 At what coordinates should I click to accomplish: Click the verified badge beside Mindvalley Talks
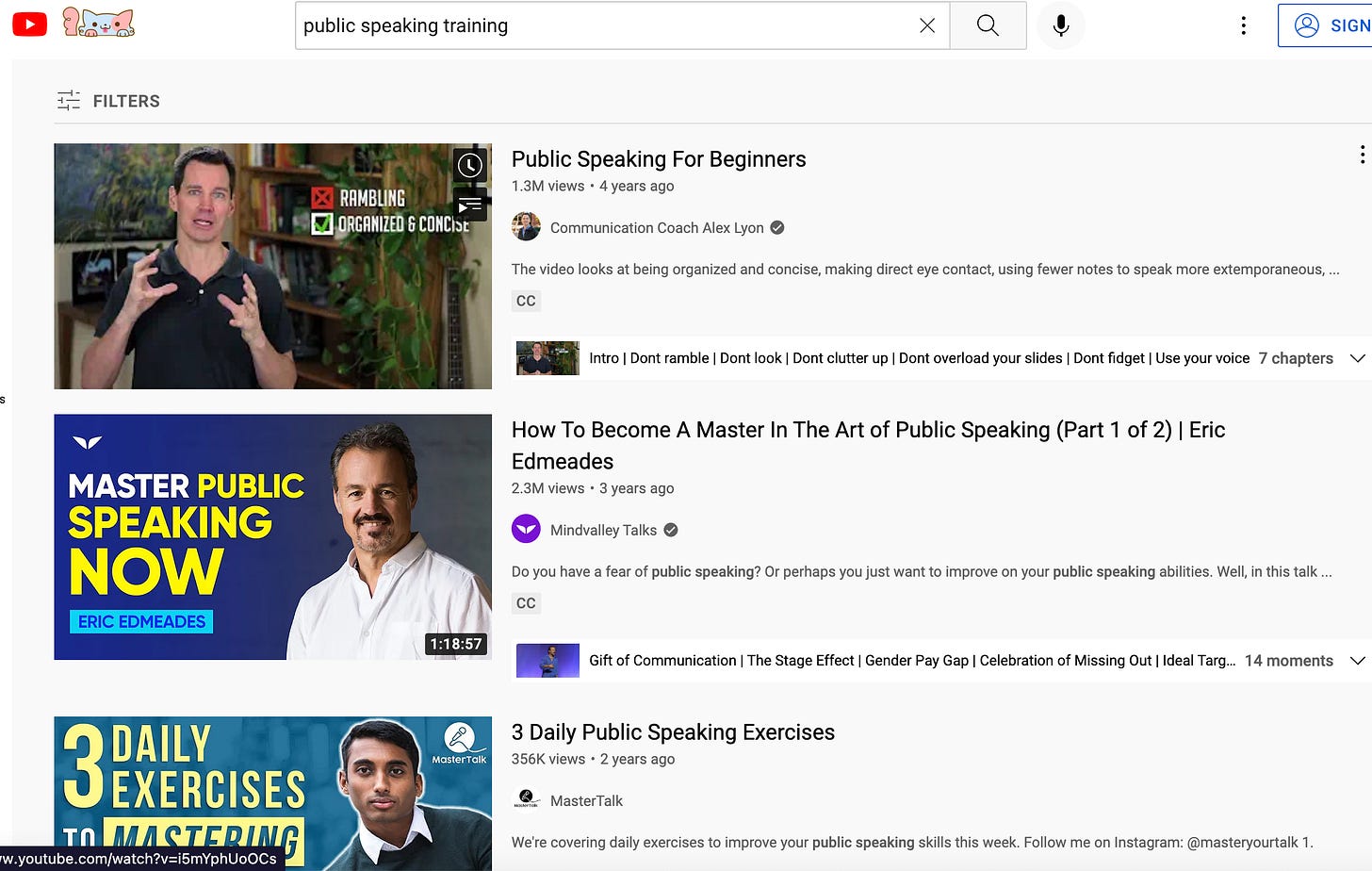(x=671, y=530)
